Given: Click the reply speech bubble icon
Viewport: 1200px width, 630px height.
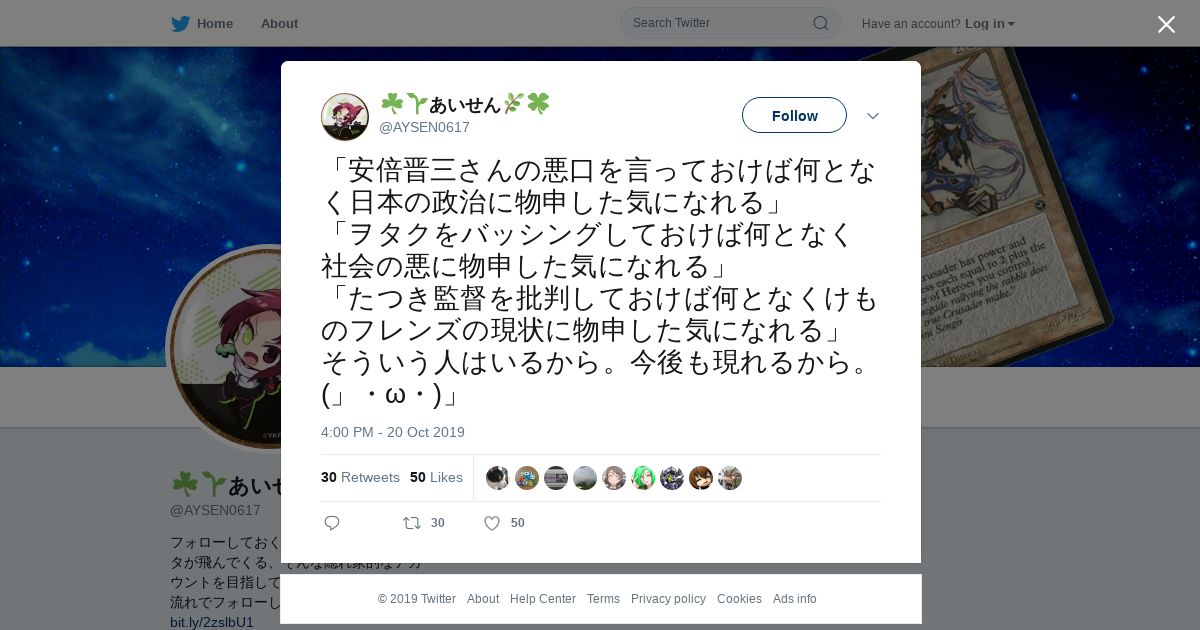Looking at the screenshot, I should [x=332, y=523].
